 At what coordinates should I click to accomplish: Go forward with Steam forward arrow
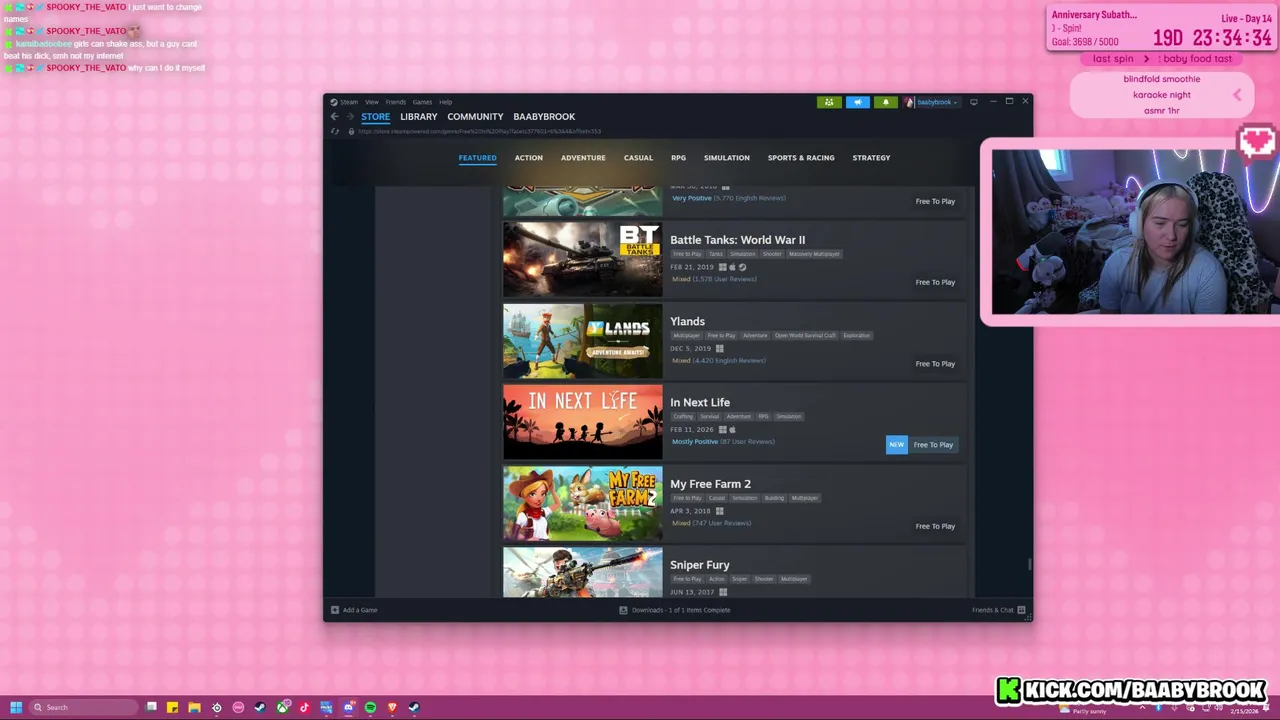[349, 117]
